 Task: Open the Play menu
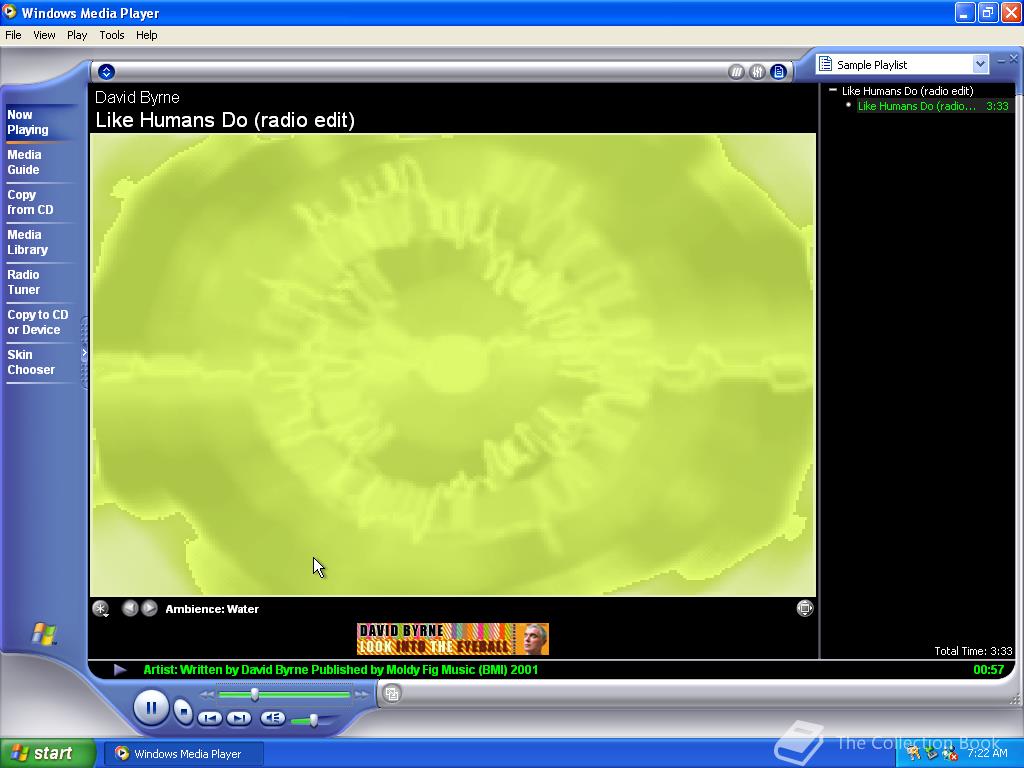(77, 35)
